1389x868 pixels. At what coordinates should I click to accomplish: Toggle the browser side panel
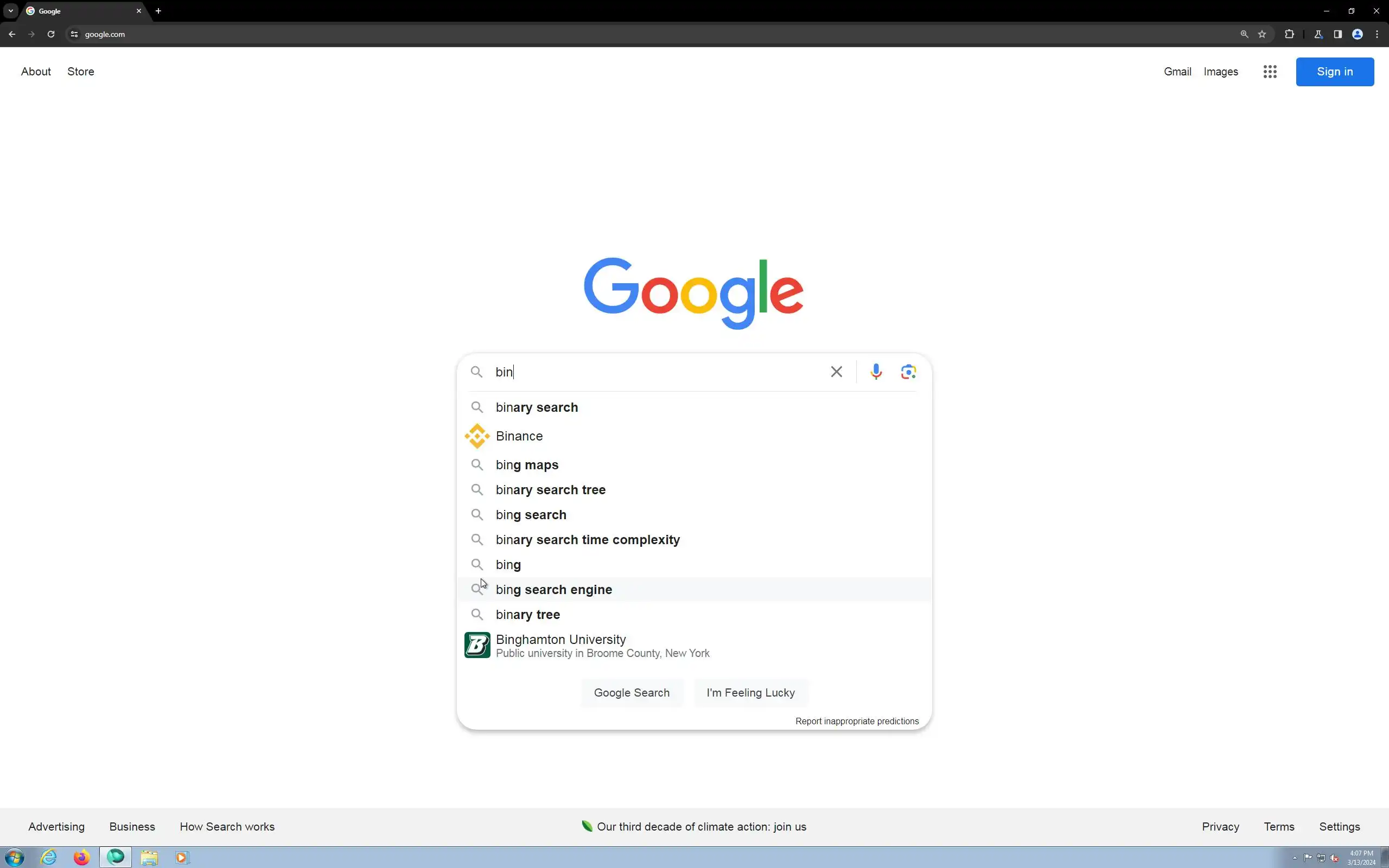point(1338,34)
